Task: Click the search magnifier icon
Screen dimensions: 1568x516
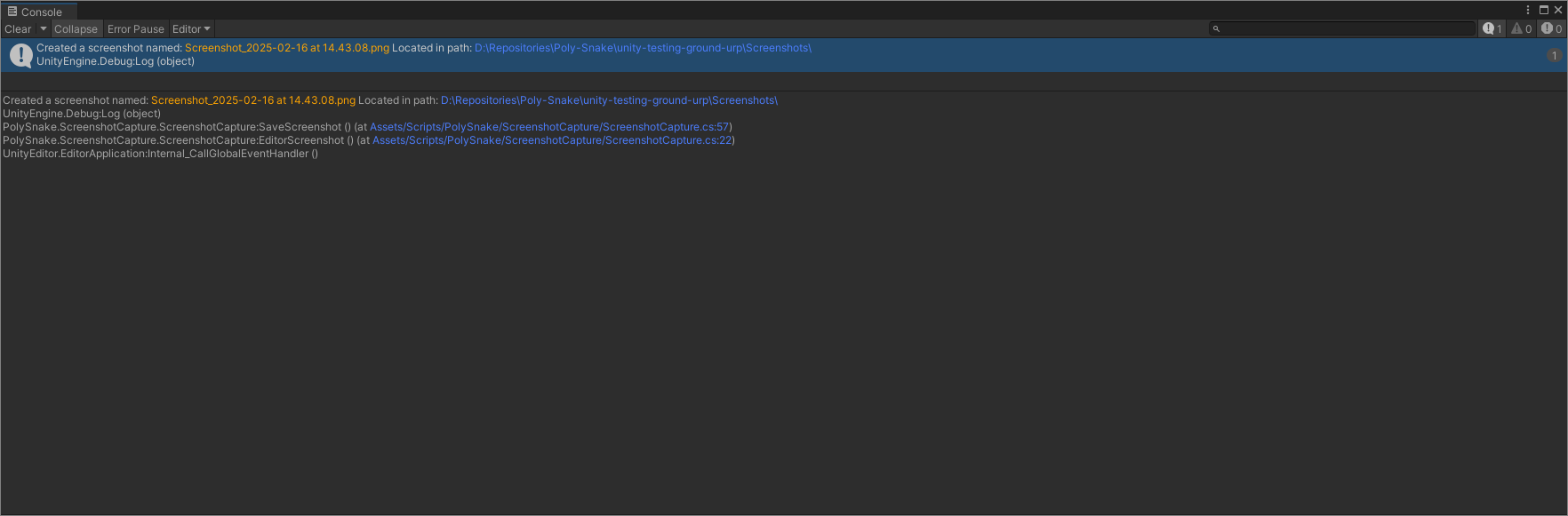Action: (1216, 29)
